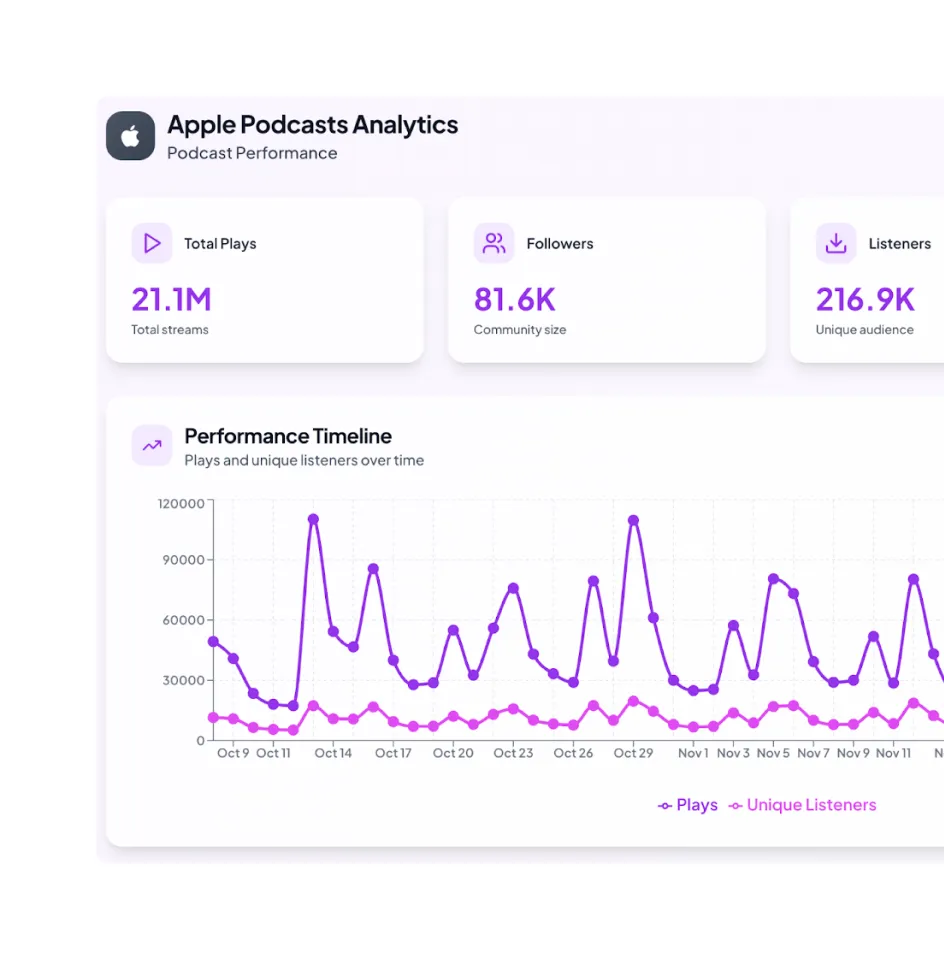Image resolution: width=944 pixels, height=960 pixels.
Task: Expand the Total Plays metric card
Action: coord(265,280)
